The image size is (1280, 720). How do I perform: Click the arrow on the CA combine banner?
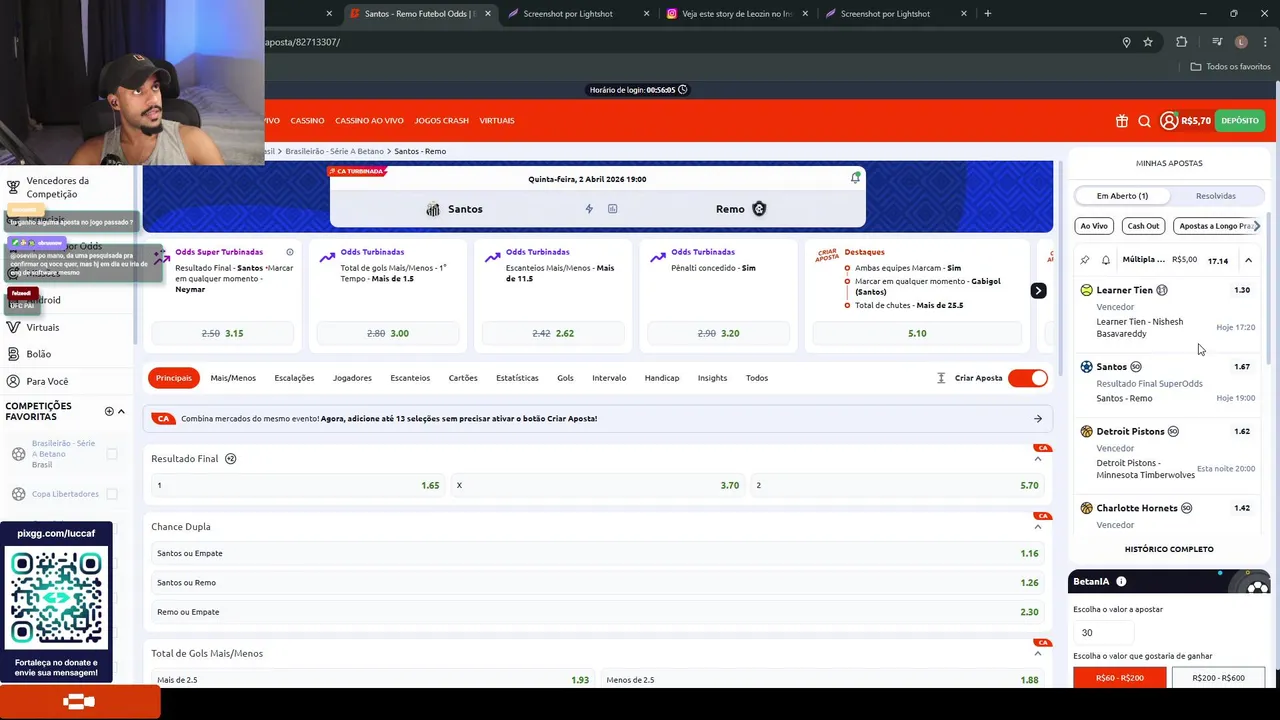click(1038, 419)
